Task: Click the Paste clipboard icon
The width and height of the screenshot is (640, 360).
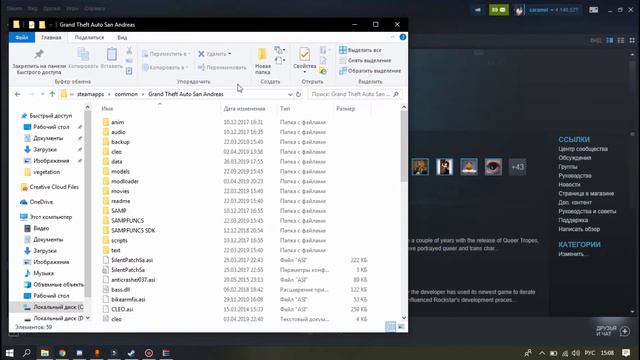Action: point(111,58)
